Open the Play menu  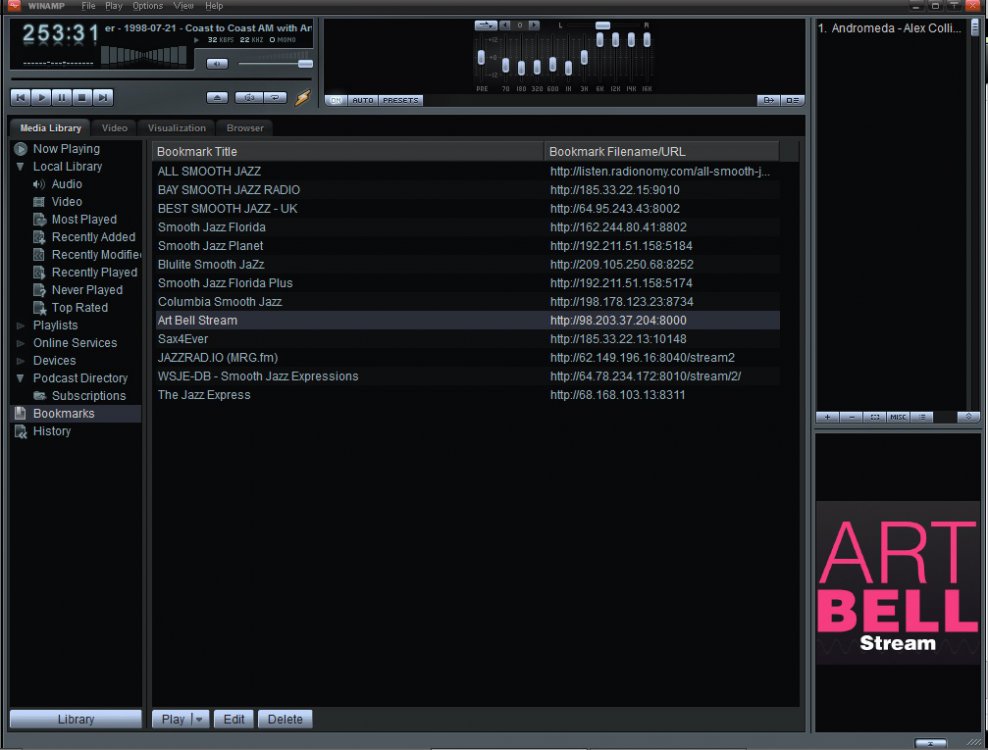point(113,6)
